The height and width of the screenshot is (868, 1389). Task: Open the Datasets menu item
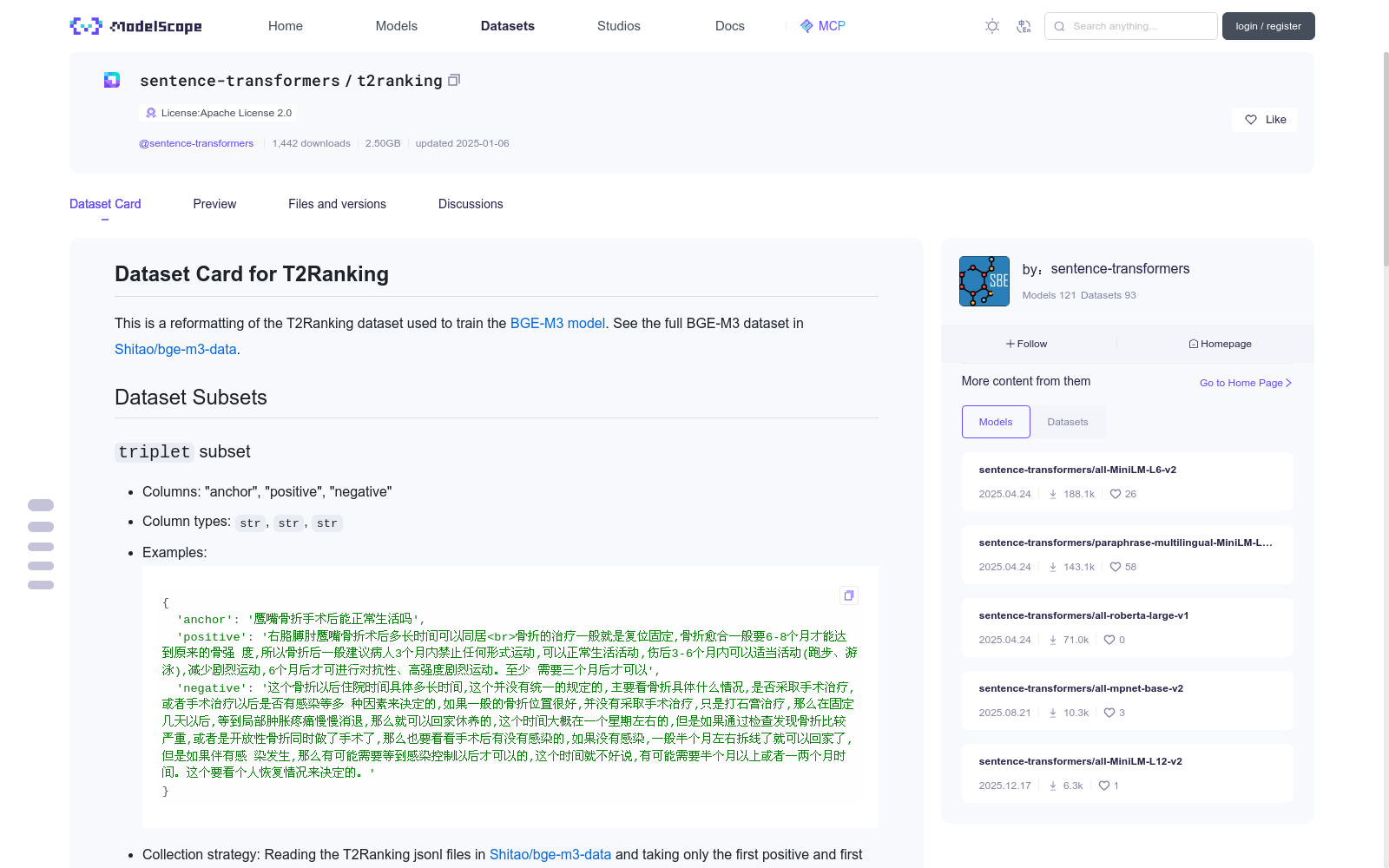(508, 26)
